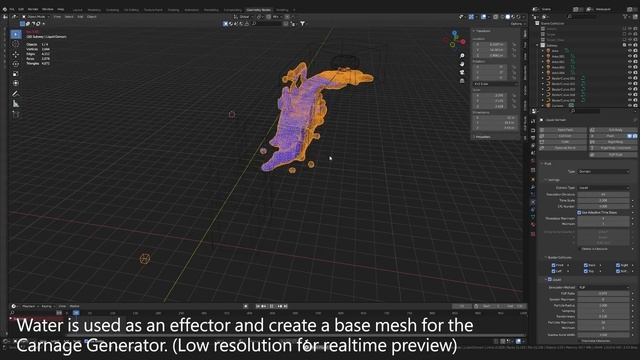The image size is (640, 360).
Task: Open the Physics properties tab
Action: (533, 202)
